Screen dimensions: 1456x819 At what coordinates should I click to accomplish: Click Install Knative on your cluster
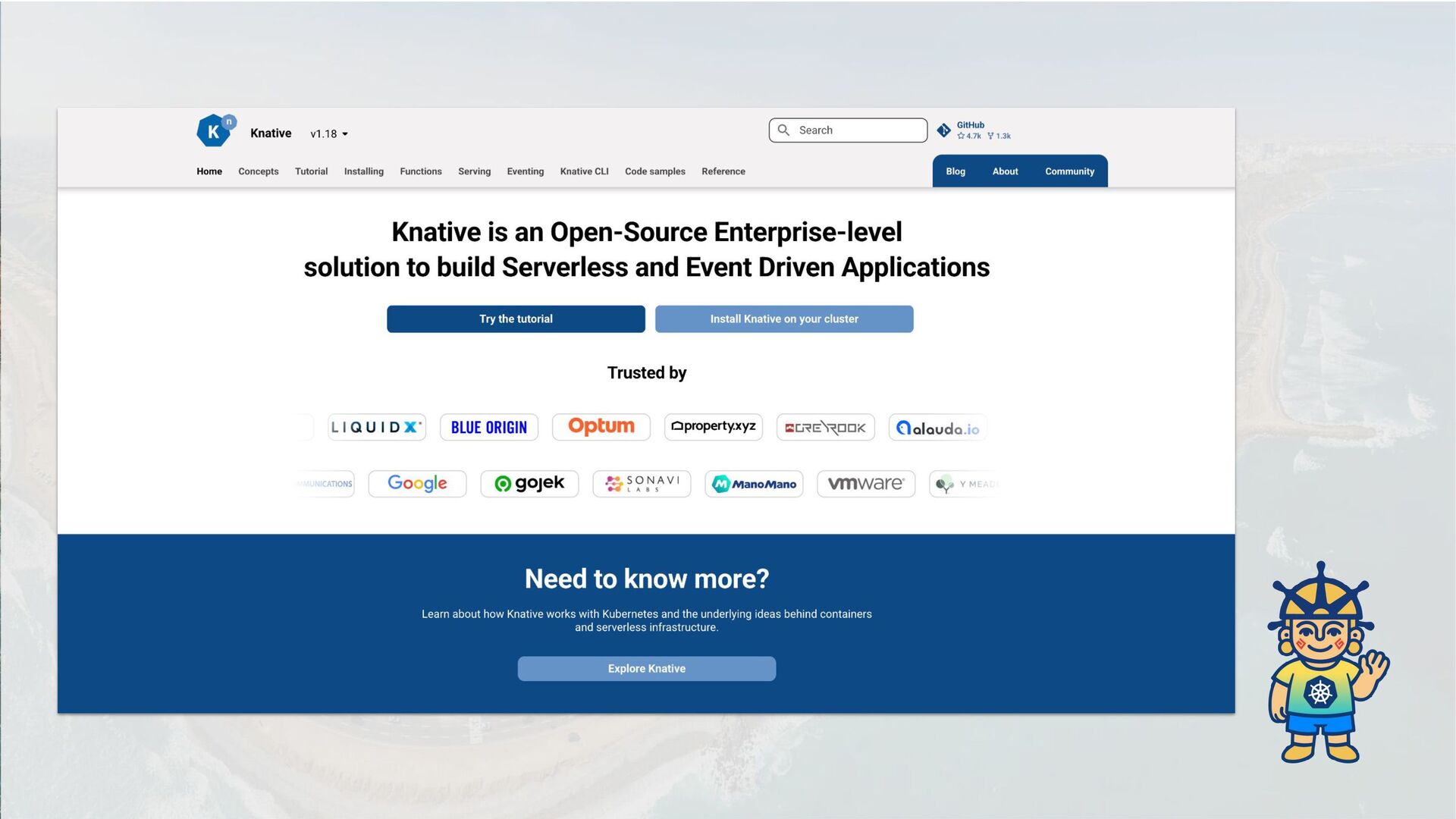pyautogui.click(x=784, y=319)
